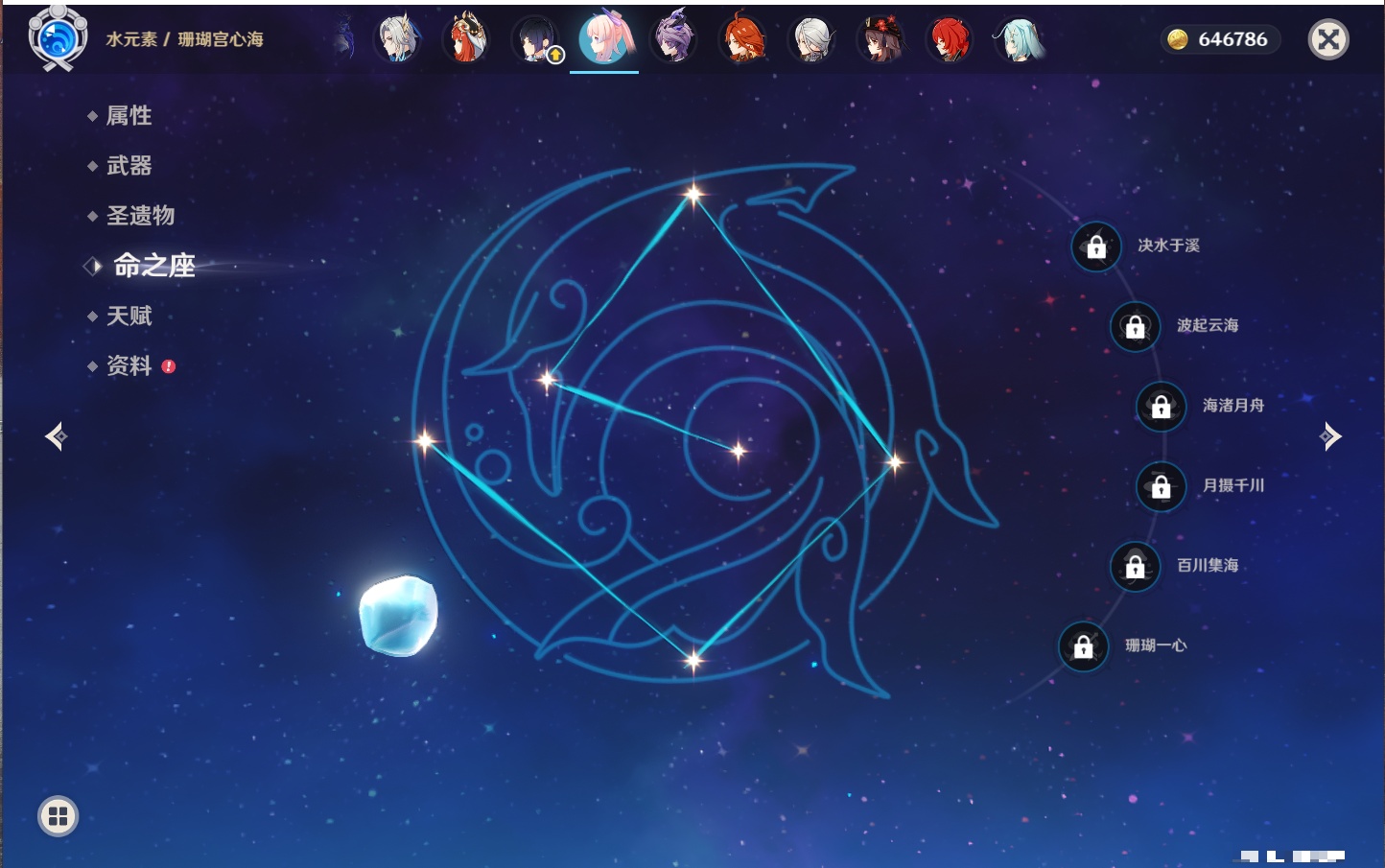Go to previous character with left arrow

[56, 436]
